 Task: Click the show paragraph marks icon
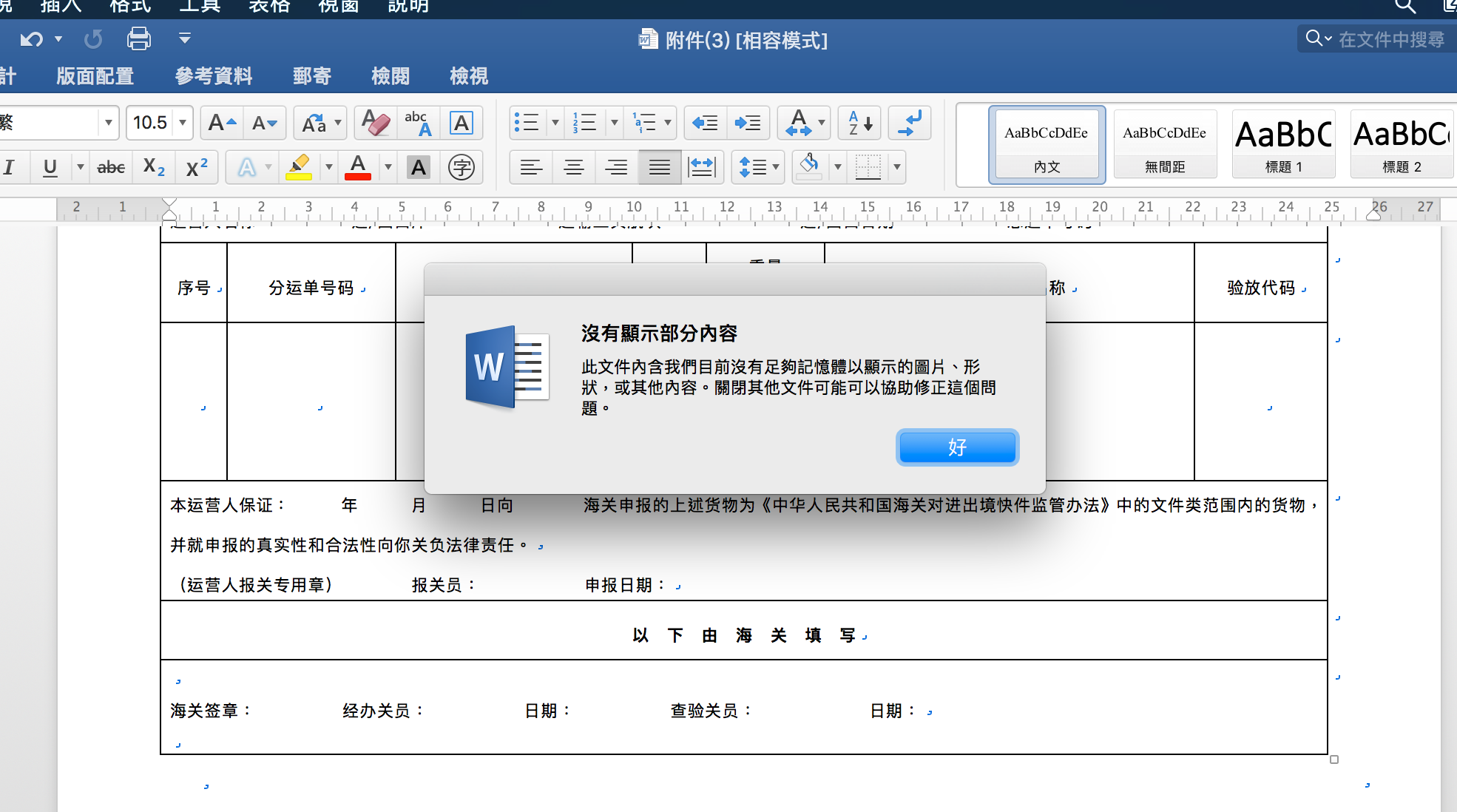(x=910, y=123)
